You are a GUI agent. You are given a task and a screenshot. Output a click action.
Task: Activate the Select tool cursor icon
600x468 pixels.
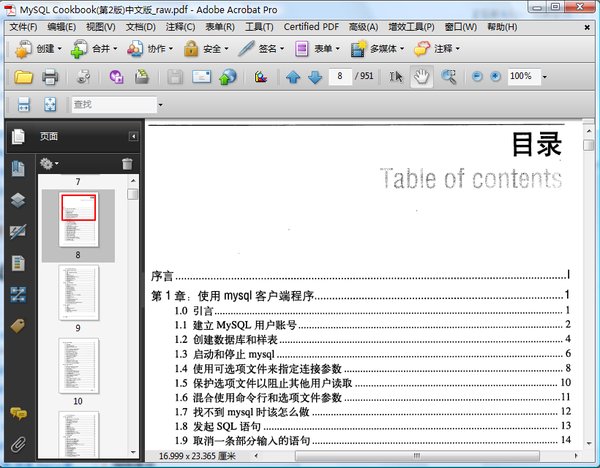396,77
